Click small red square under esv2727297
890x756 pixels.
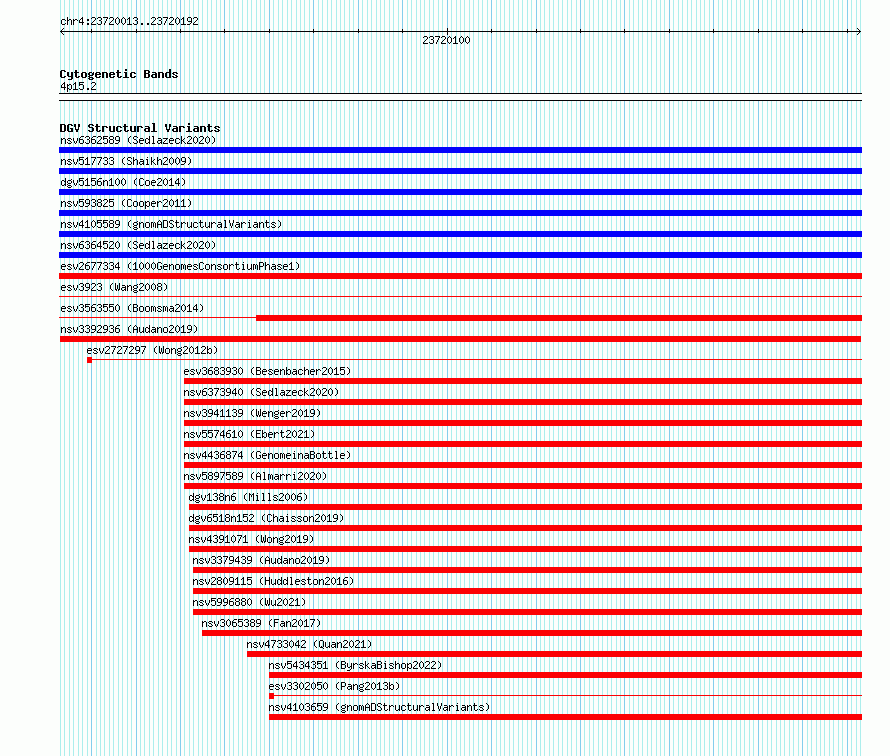point(90,360)
